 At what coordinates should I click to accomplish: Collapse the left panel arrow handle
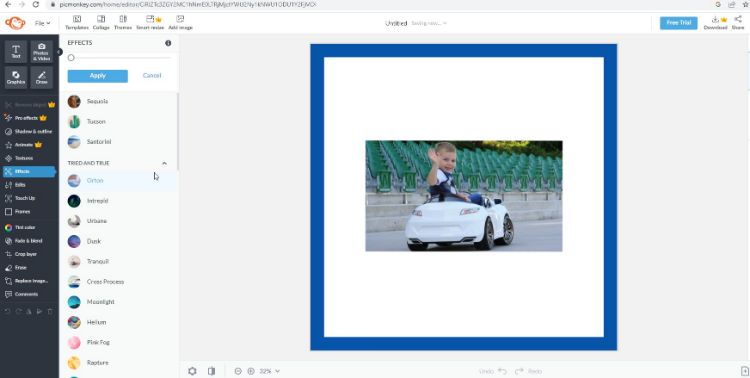60,52
